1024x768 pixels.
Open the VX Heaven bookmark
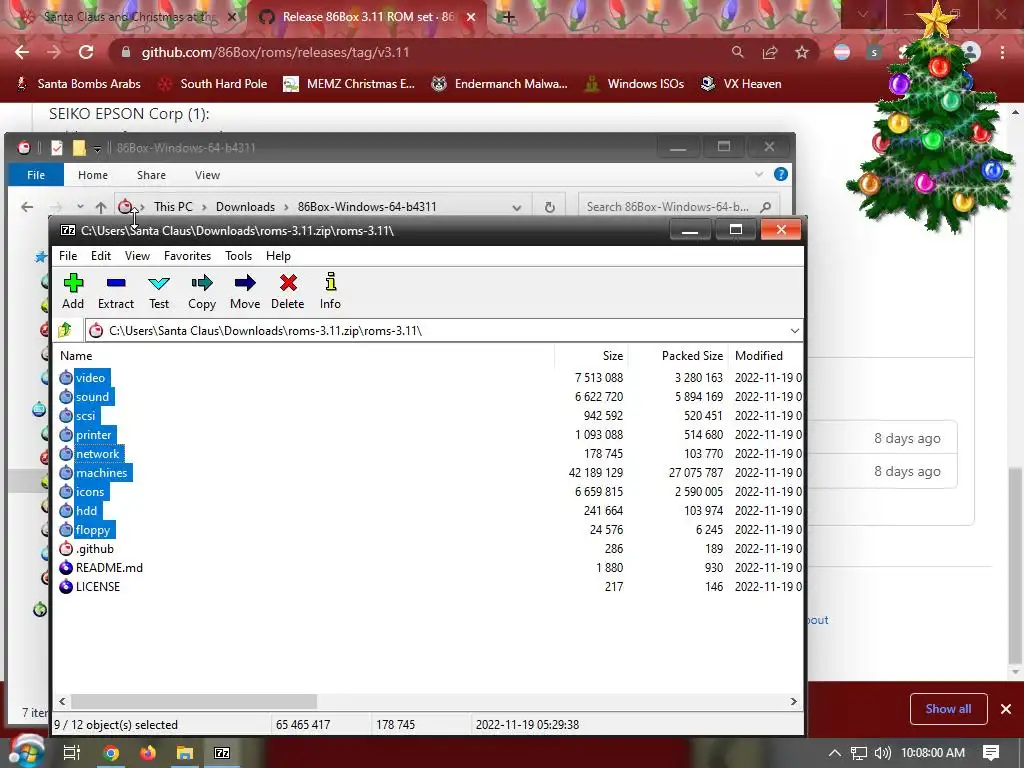(741, 84)
